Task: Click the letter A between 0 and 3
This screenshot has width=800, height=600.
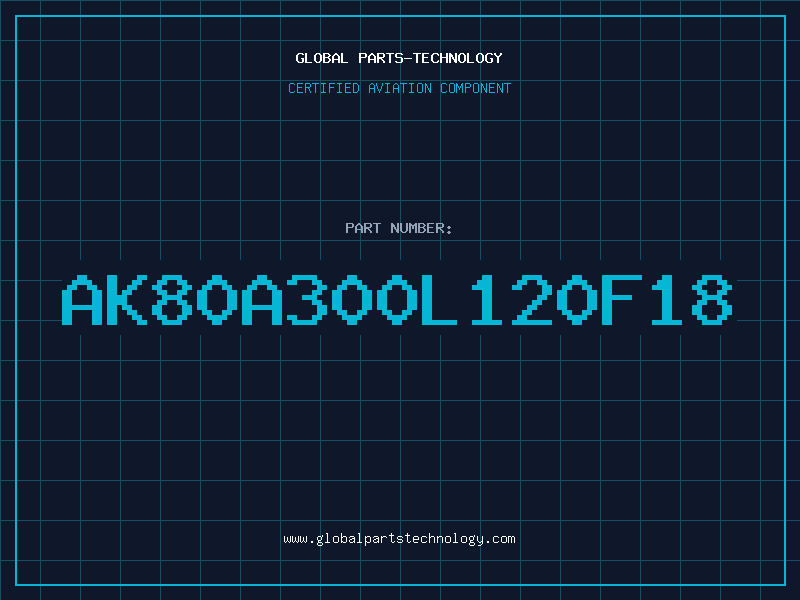Action: click(262, 299)
